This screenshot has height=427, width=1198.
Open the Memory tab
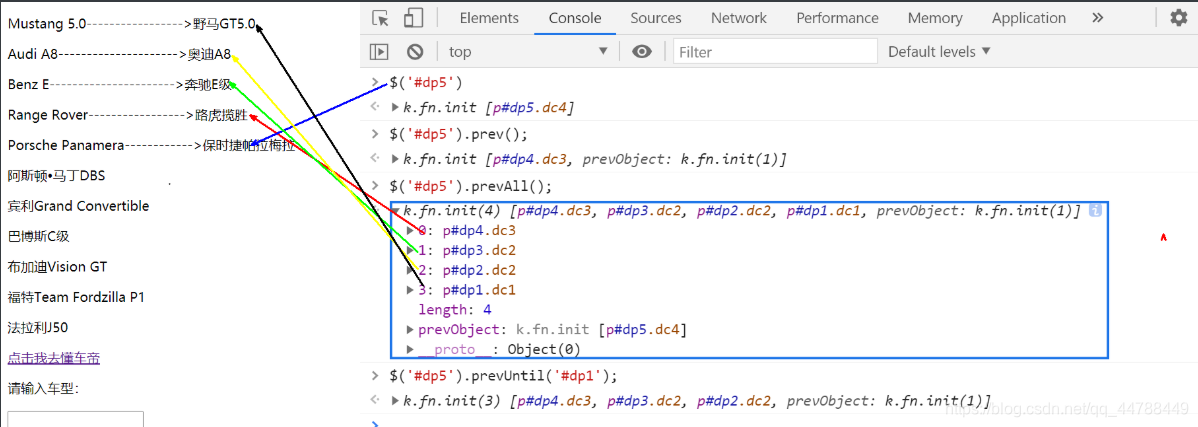(x=935, y=18)
